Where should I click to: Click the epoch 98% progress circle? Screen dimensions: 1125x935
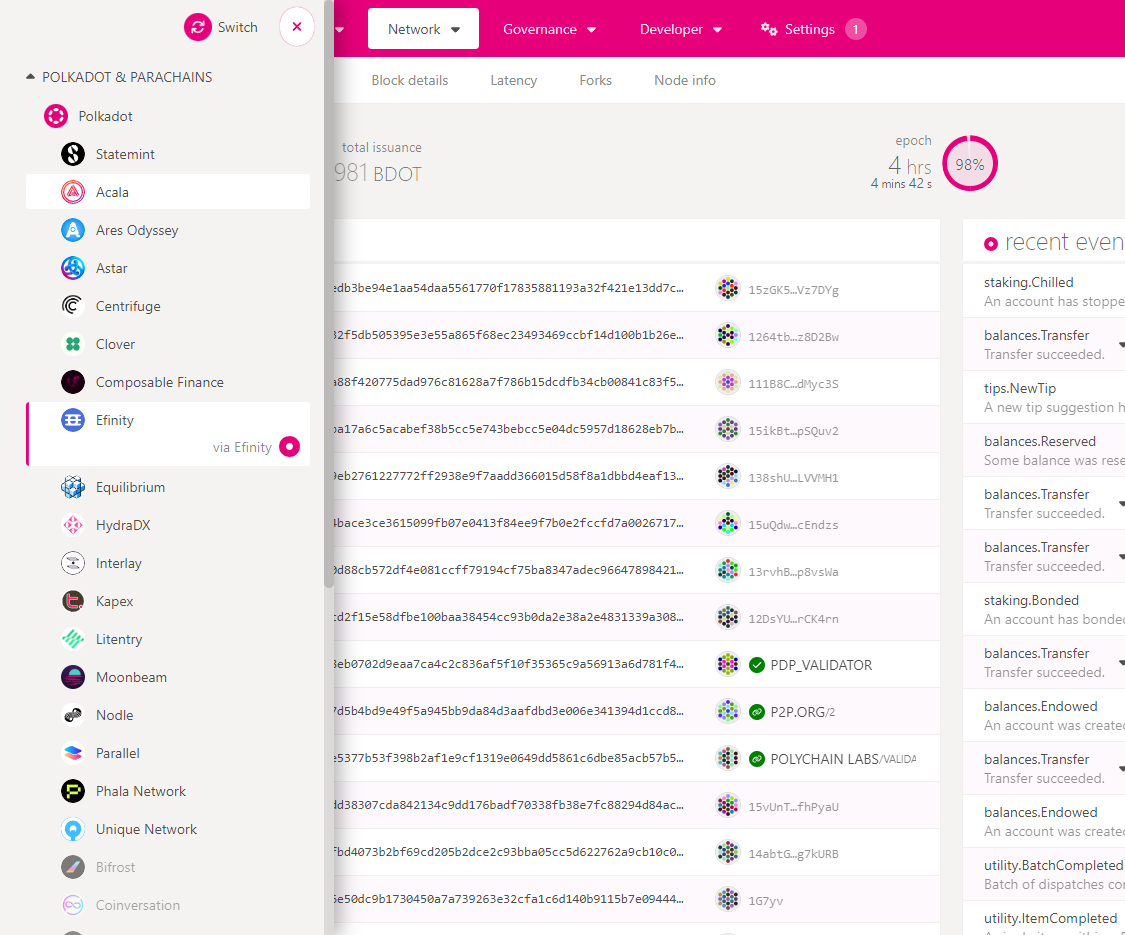tap(969, 164)
